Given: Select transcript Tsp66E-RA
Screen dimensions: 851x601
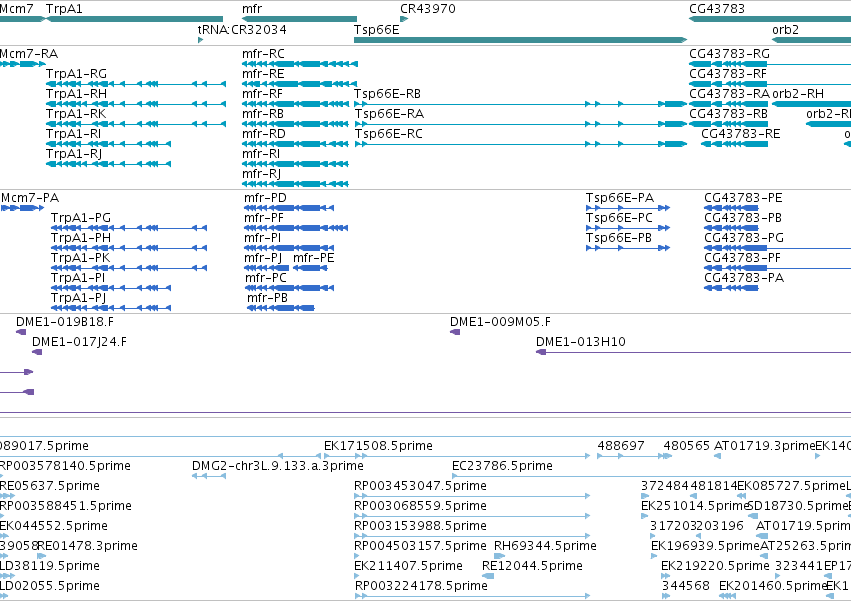Looking at the screenshot, I should (x=520, y=124).
